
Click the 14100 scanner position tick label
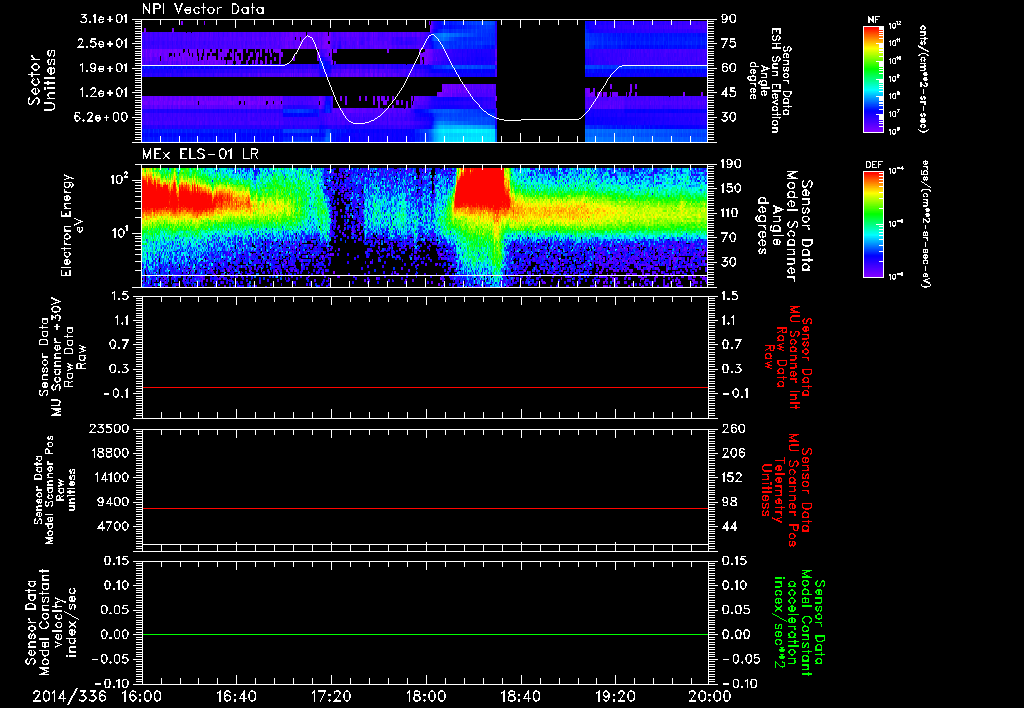(x=110, y=477)
